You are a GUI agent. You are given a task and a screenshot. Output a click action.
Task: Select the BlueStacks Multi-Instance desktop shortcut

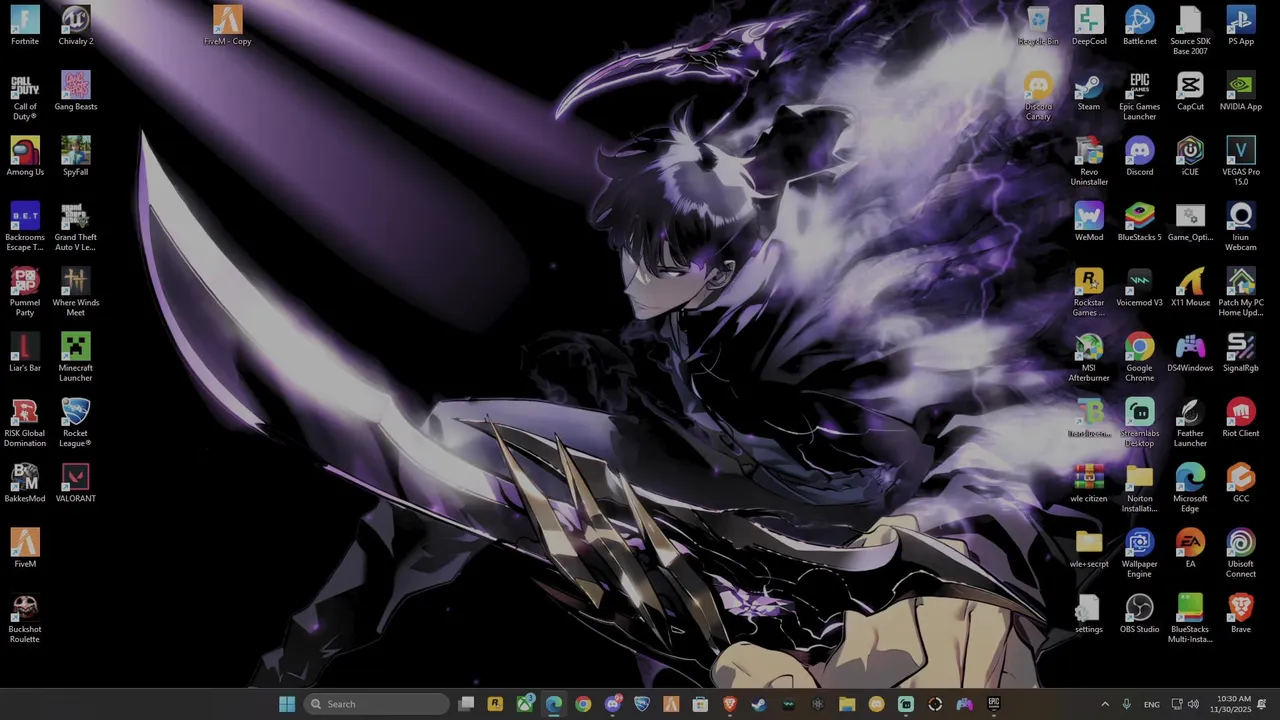tap(1190, 619)
